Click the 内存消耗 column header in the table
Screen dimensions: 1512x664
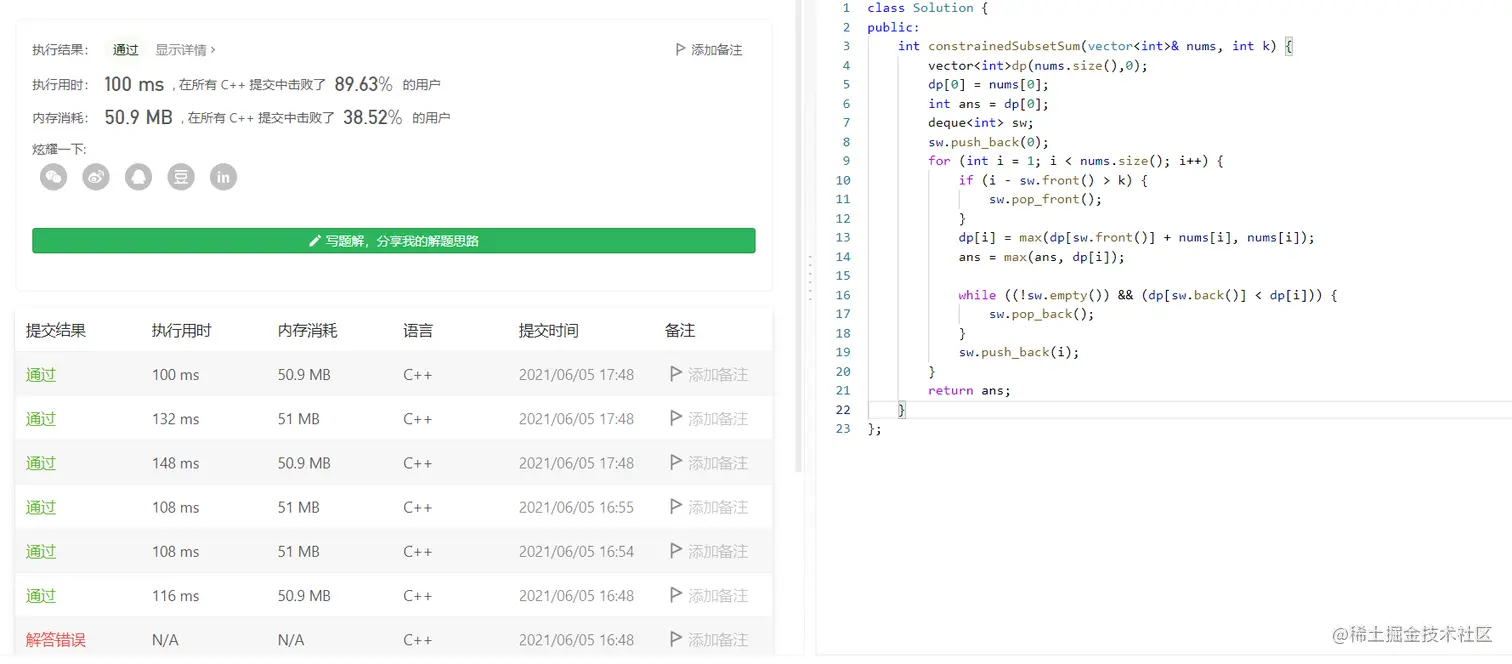click(x=308, y=330)
